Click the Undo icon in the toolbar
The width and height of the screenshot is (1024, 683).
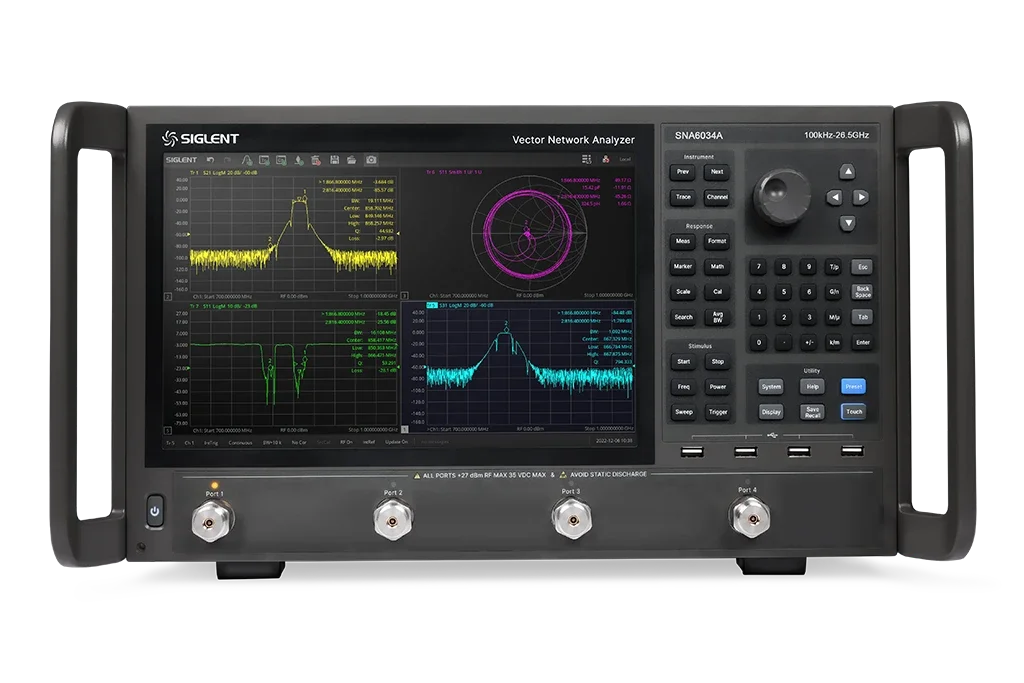[211, 159]
